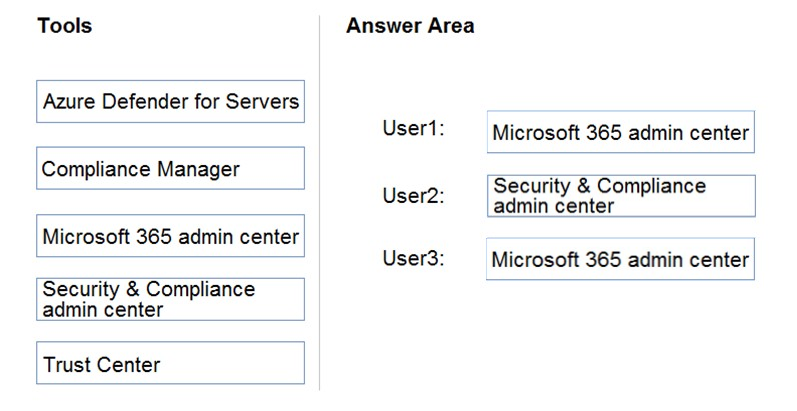Select User3's Microsoft 365 admin center answer
The height and width of the screenshot is (411, 797).
(620, 259)
